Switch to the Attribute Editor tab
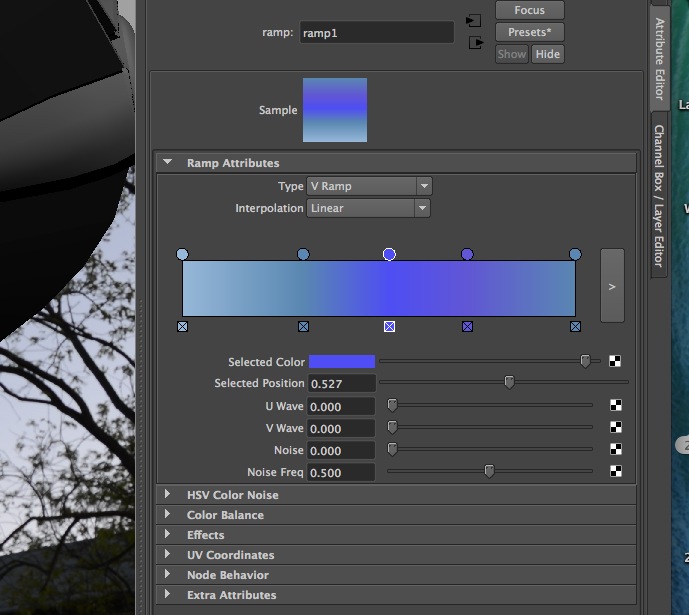The height and width of the screenshot is (615, 689). 660,58
